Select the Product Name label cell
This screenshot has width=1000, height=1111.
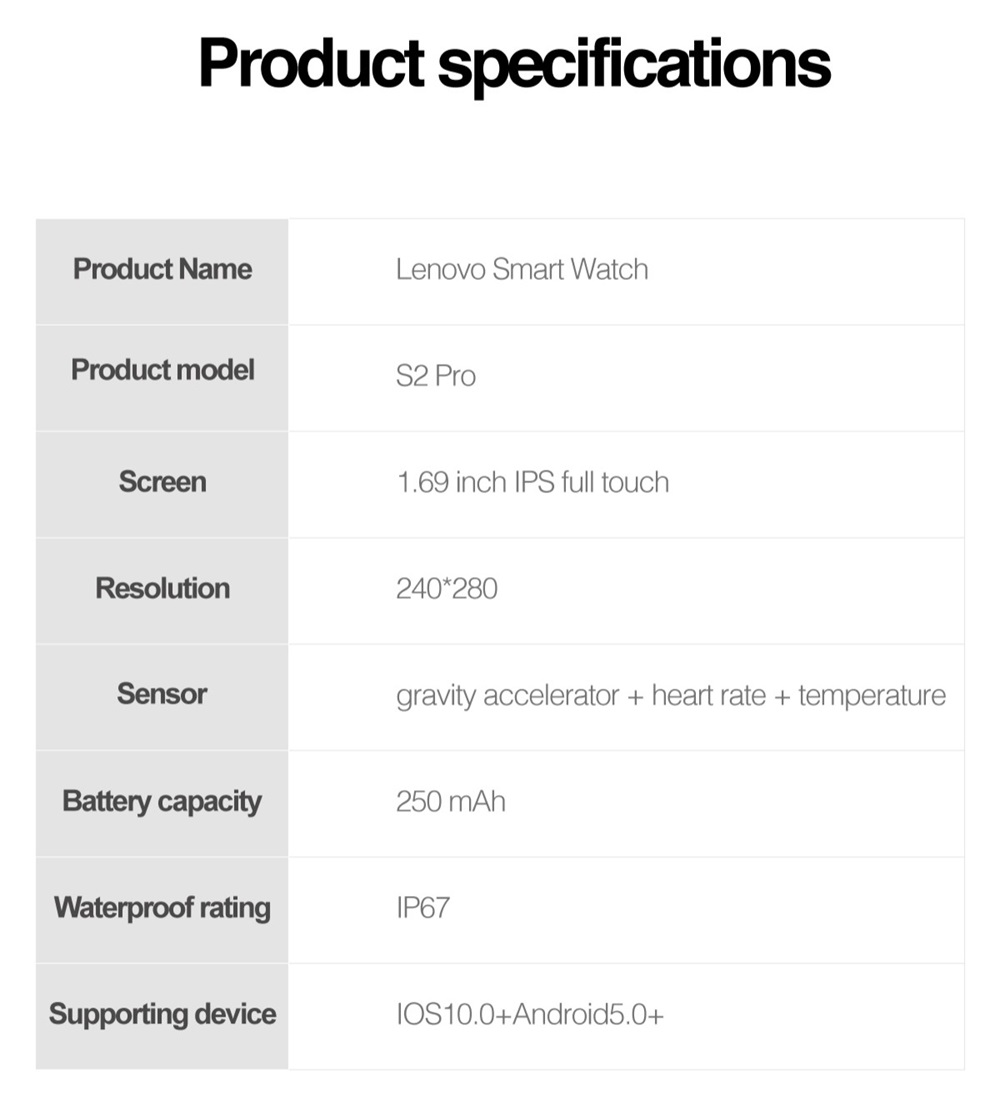pyautogui.click(x=162, y=269)
